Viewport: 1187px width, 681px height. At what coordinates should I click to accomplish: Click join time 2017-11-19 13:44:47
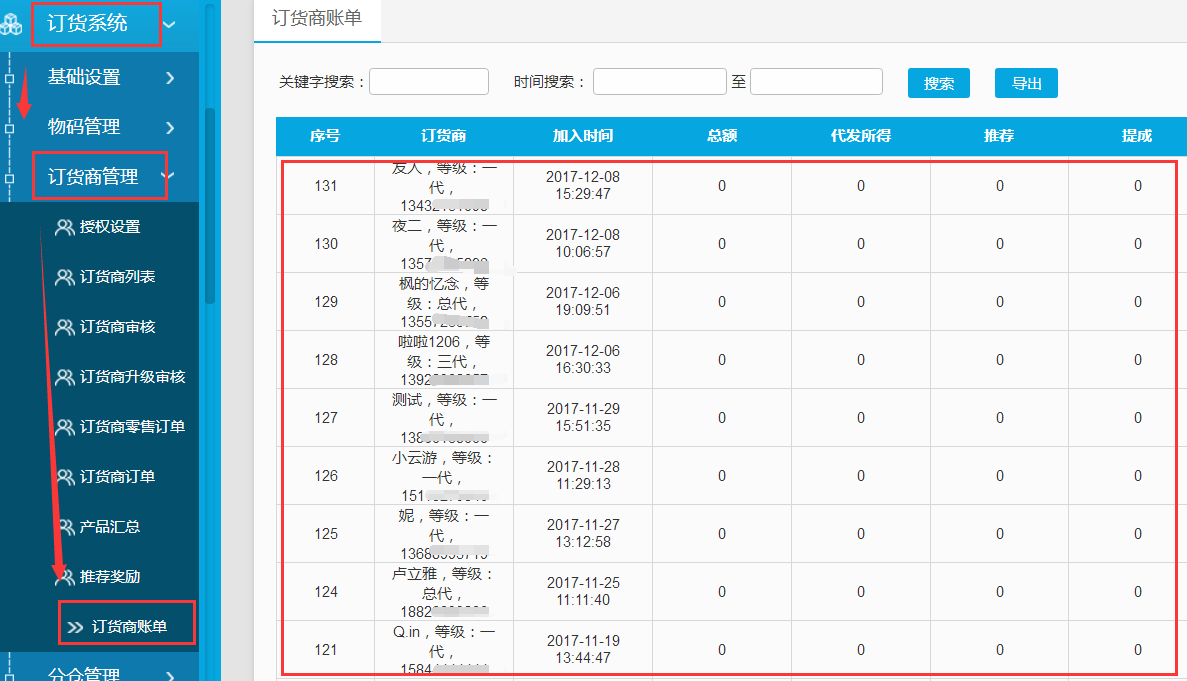[x=583, y=649]
